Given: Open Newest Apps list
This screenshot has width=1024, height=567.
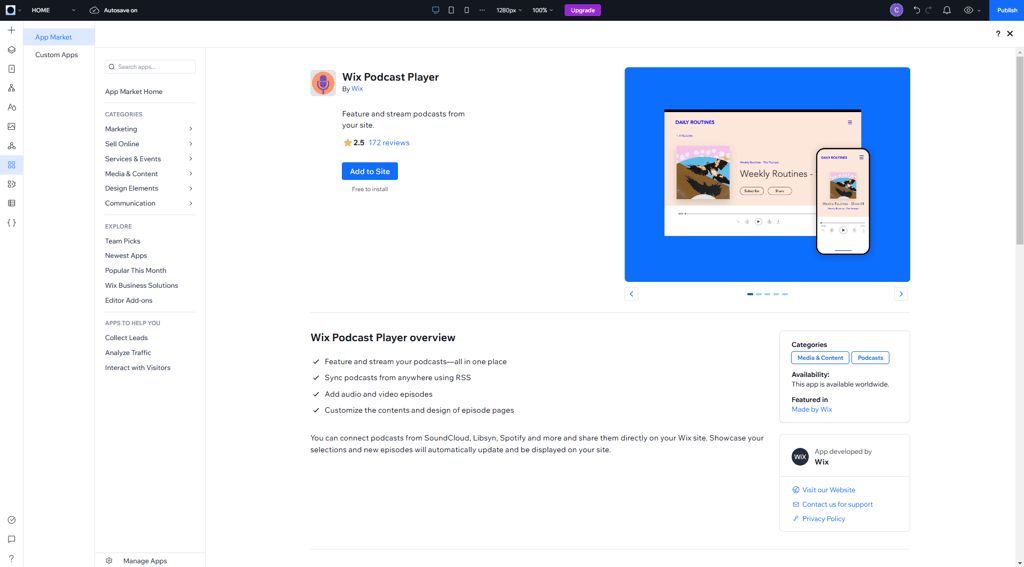Looking at the screenshot, I should pyautogui.click(x=126, y=255).
